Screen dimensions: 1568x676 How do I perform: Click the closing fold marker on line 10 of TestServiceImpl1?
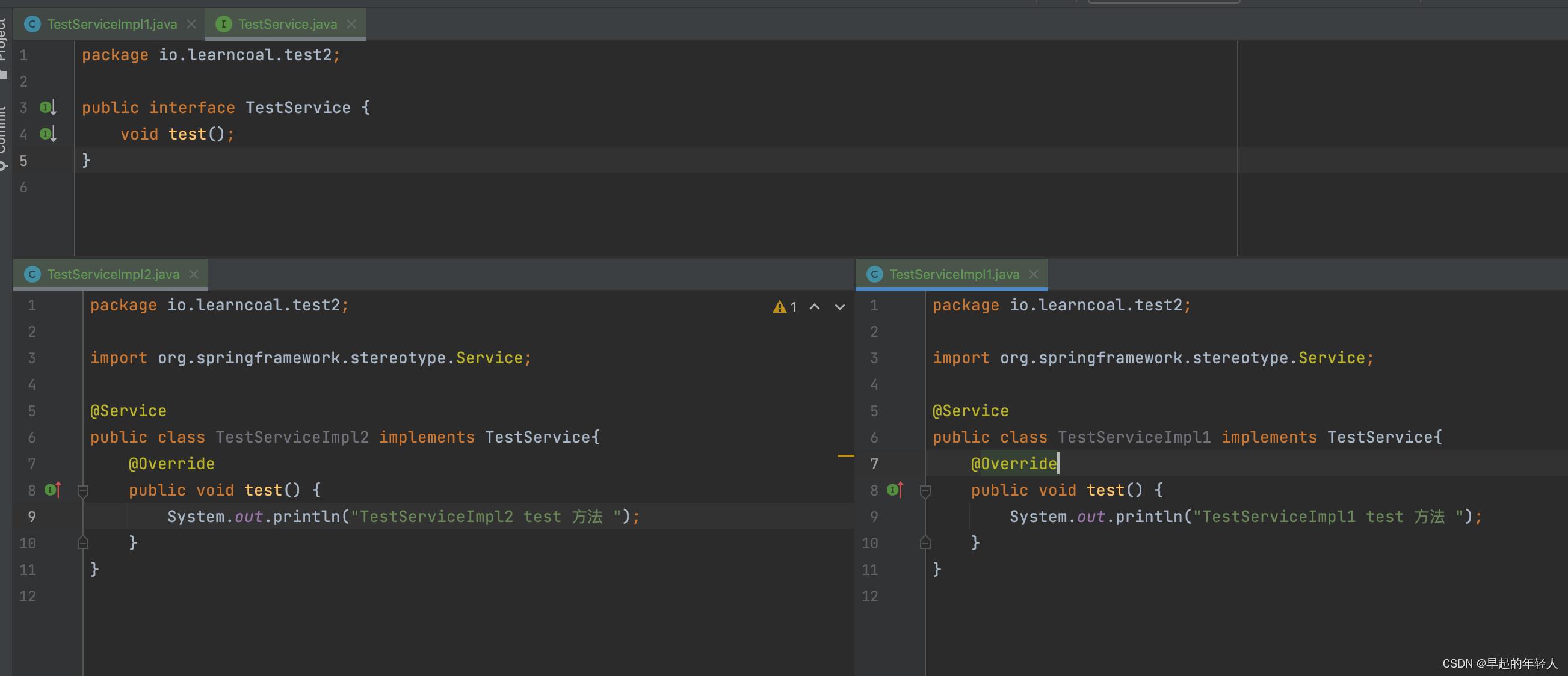click(x=925, y=542)
